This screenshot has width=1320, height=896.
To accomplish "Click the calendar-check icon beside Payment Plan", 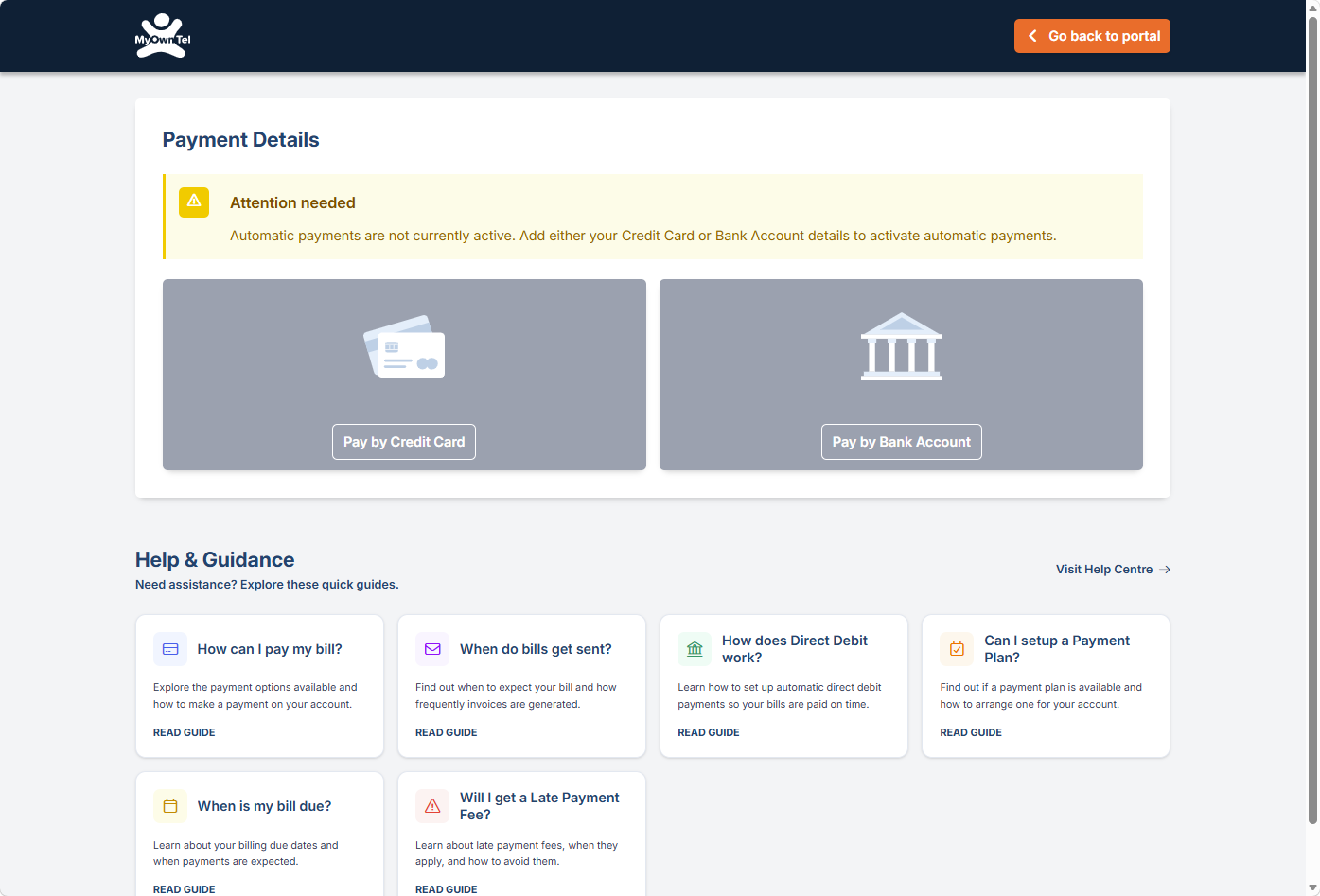I will point(957,649).
